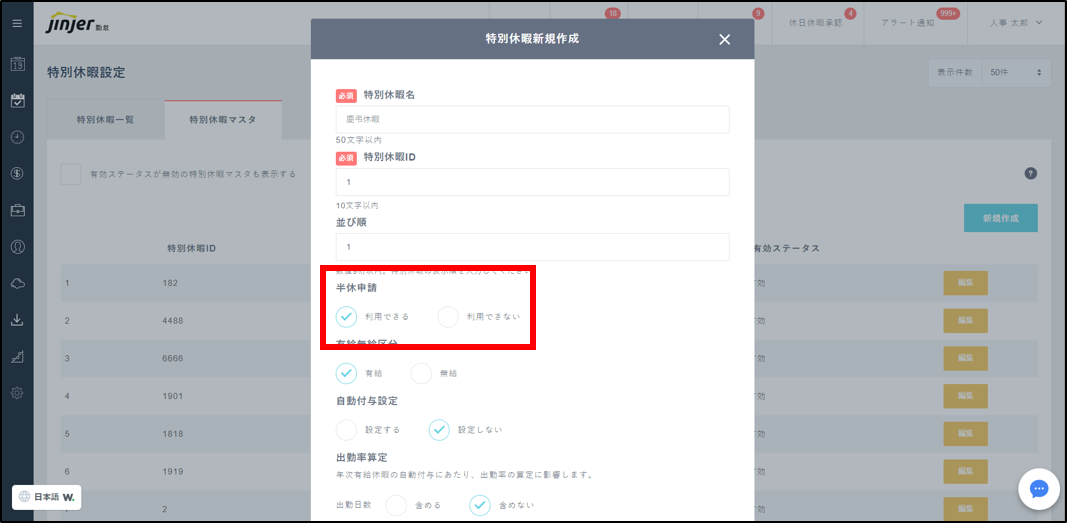Open the hamburger menu in the sidebar

(x=17, y=23)
